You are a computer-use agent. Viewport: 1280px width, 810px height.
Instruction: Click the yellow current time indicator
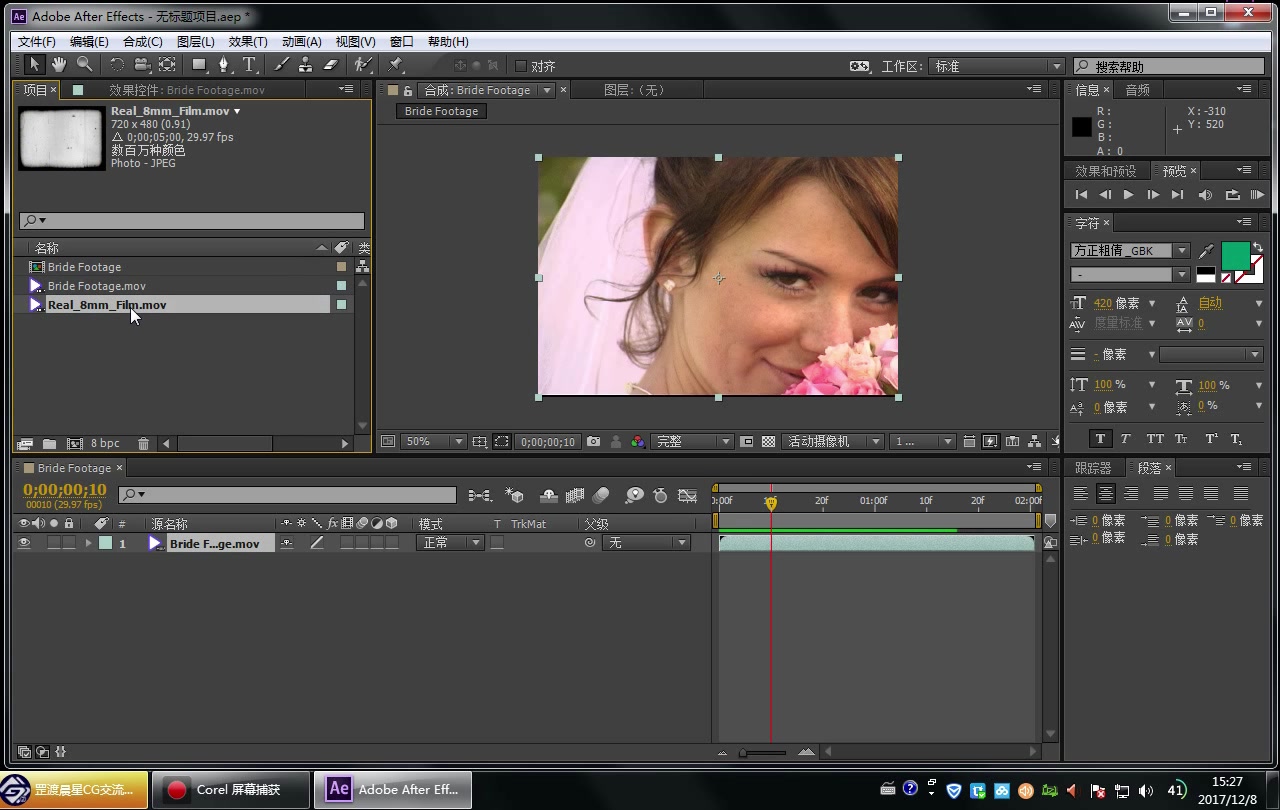(x=770, y=503)
